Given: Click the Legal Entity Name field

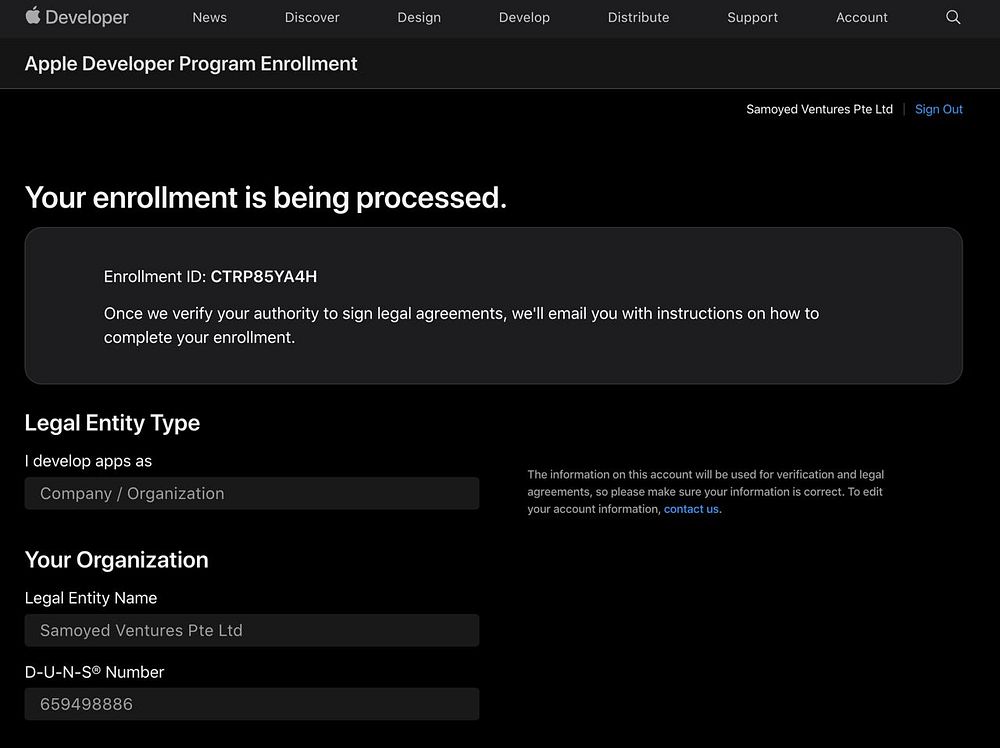Looking at the screenshot, I should tap(252, 631).
